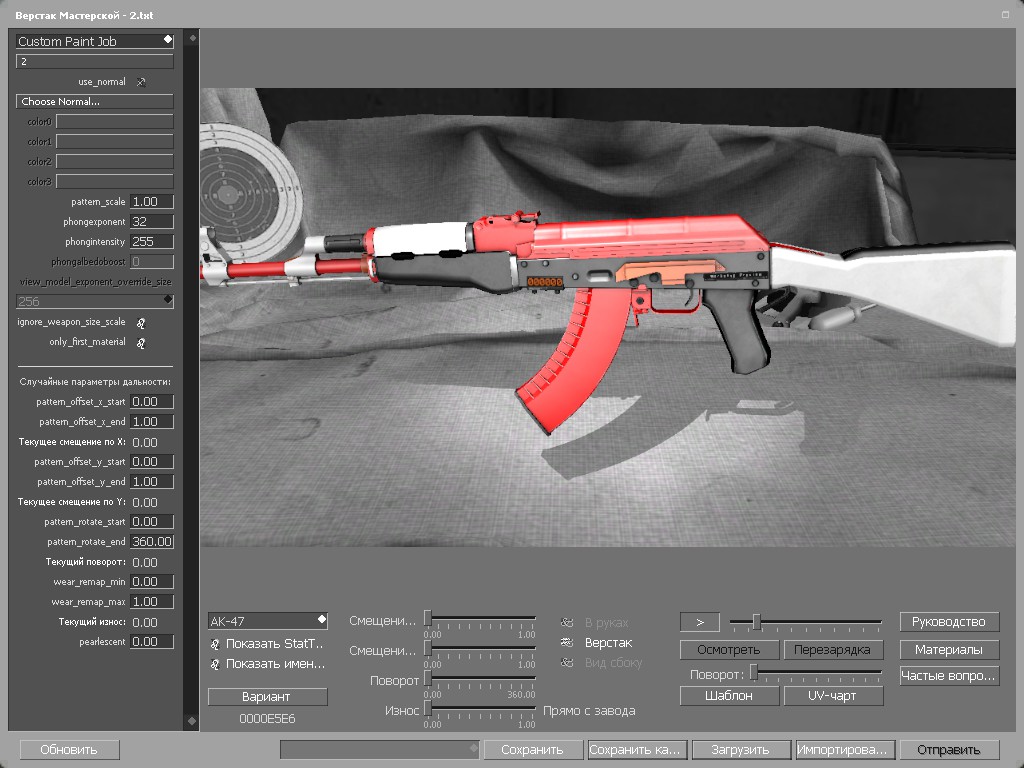1024x768 pixels.
Task: Pick the color2 swatch
Action: 115,161
